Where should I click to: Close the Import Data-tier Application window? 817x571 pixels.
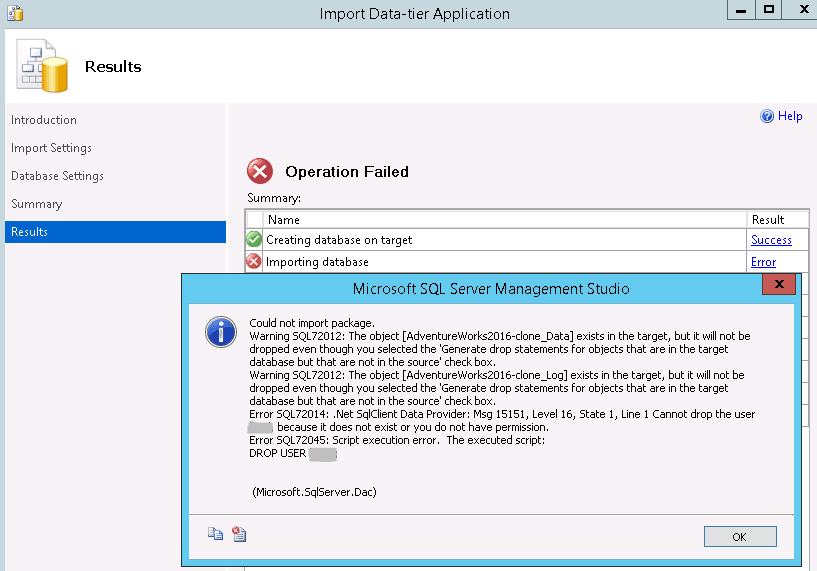803,10
